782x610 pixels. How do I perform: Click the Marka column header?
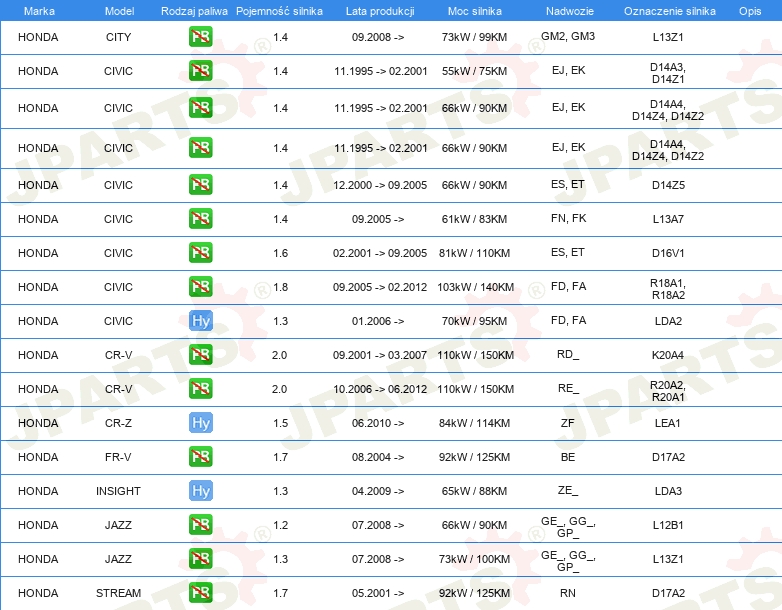pyautogui.click(x=39, y=11)
